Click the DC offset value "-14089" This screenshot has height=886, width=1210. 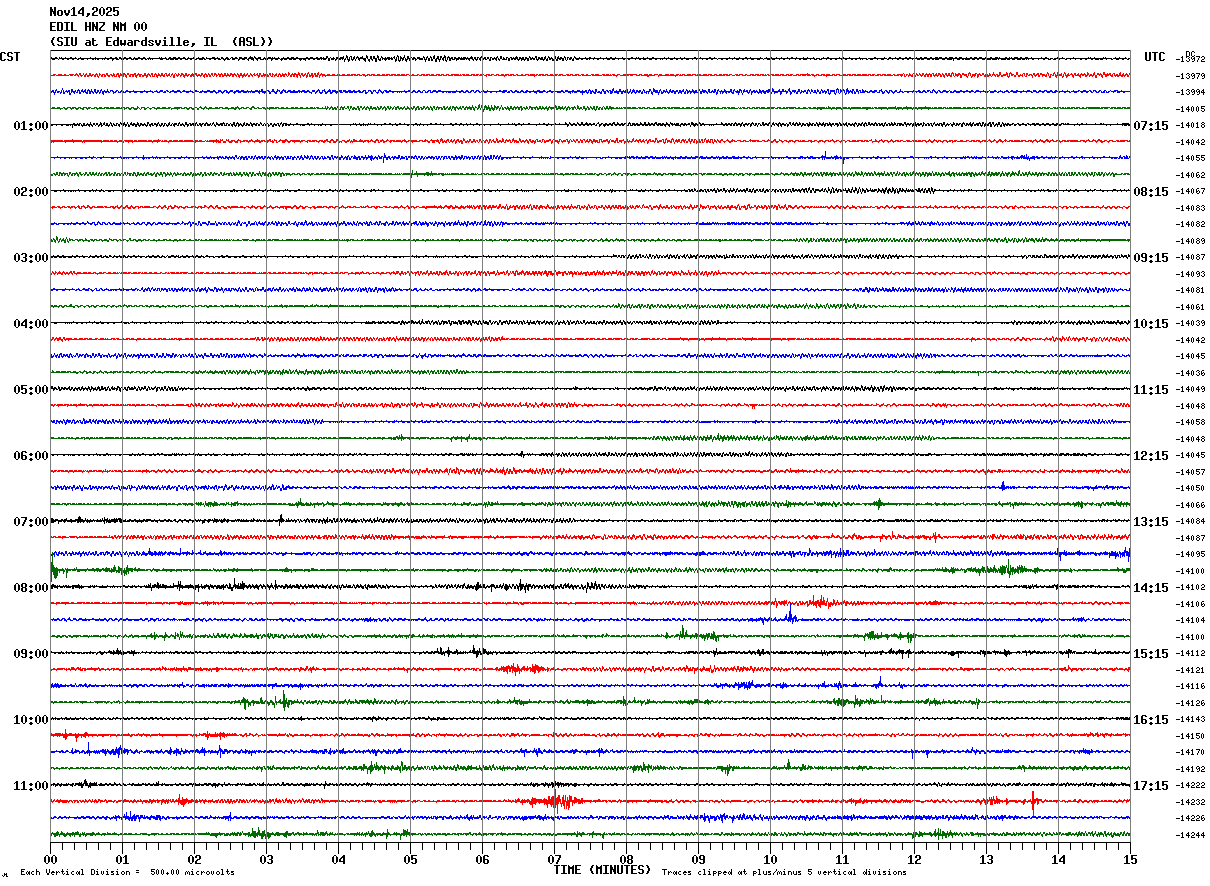click(x=1190, y=241)
